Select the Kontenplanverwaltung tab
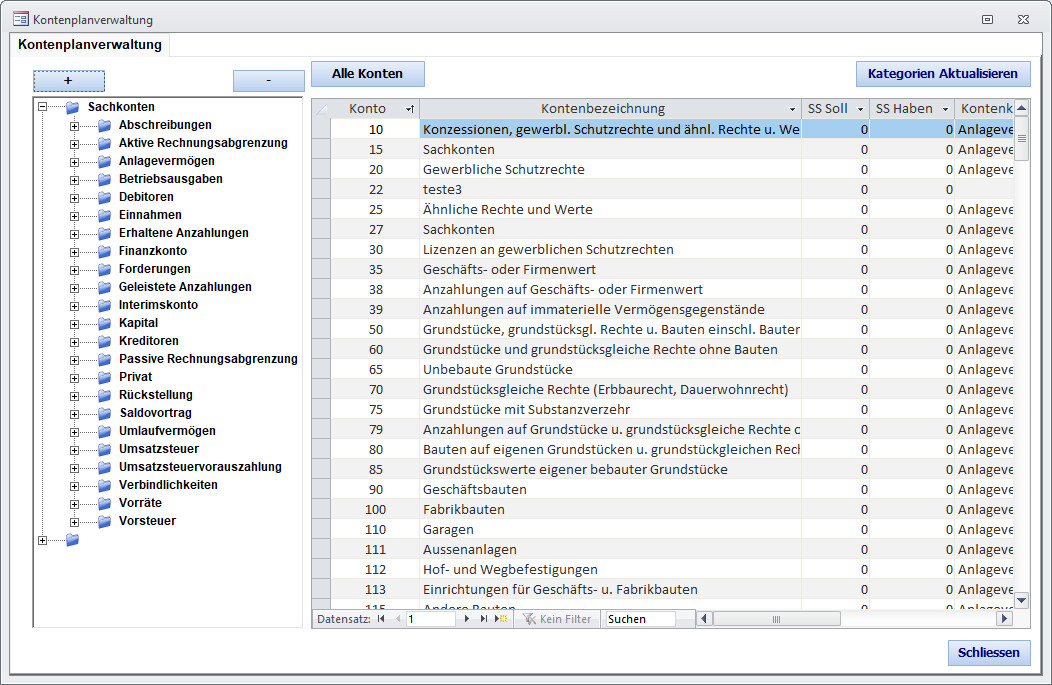The image size is (1052, 685). pos(90,45)
